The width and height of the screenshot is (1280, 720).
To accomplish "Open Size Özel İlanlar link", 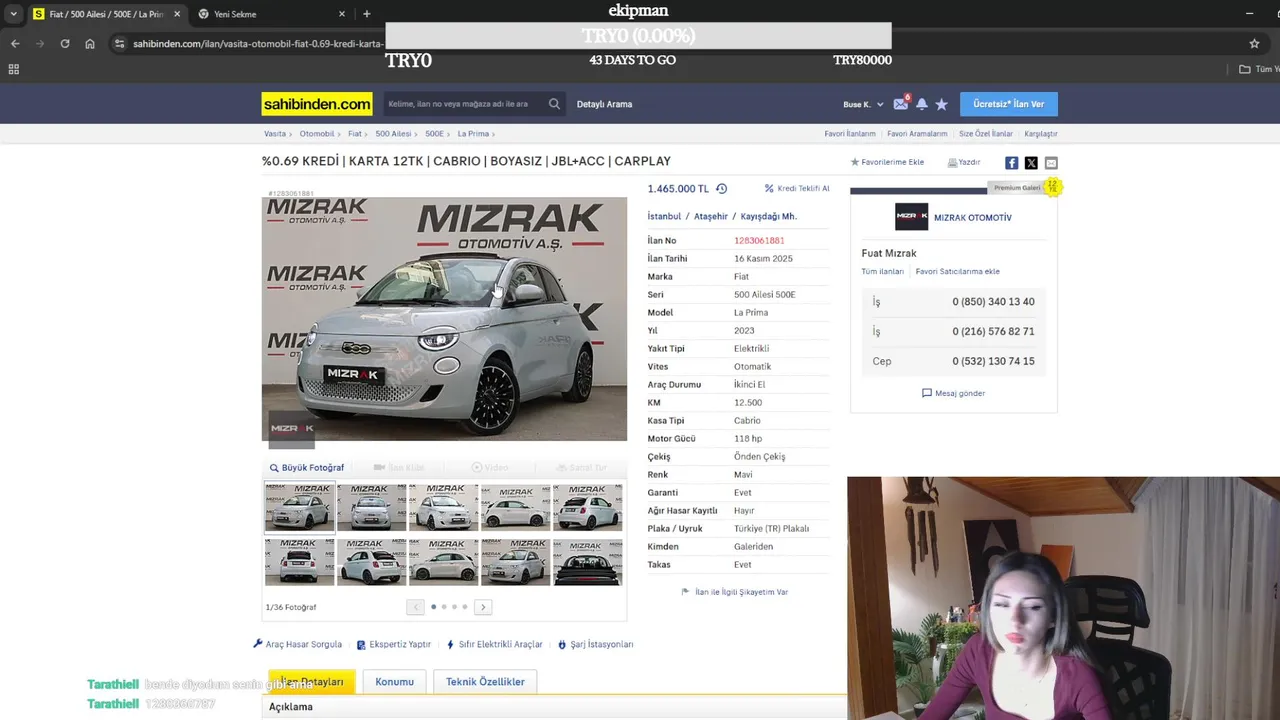I will (x=986, y=134).
